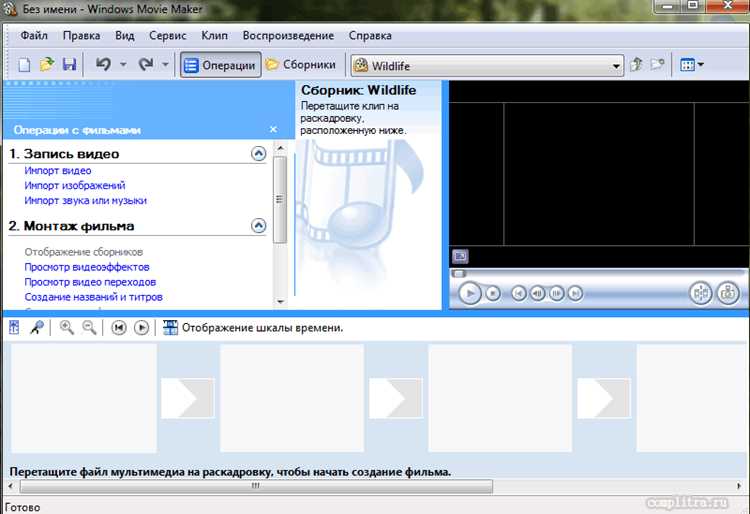750x514 pixels.
Task: Undo the last action with the toolbar arrow
Action: point(103,64)
